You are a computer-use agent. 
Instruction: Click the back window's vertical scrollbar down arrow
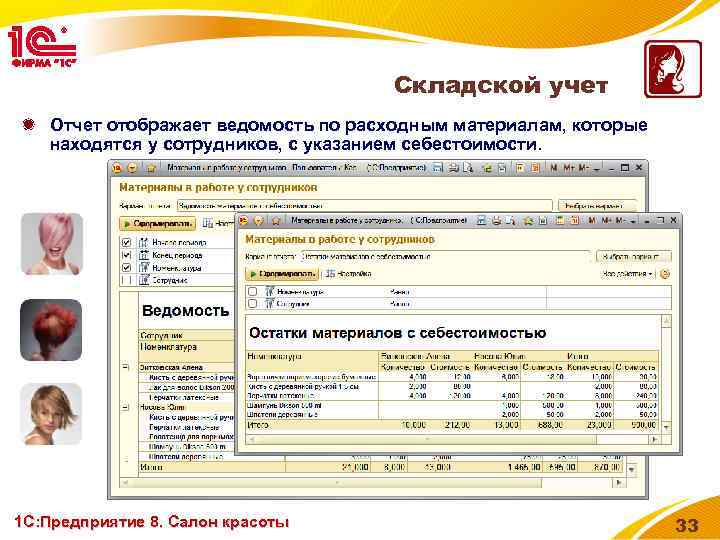[x=632, y=469]
